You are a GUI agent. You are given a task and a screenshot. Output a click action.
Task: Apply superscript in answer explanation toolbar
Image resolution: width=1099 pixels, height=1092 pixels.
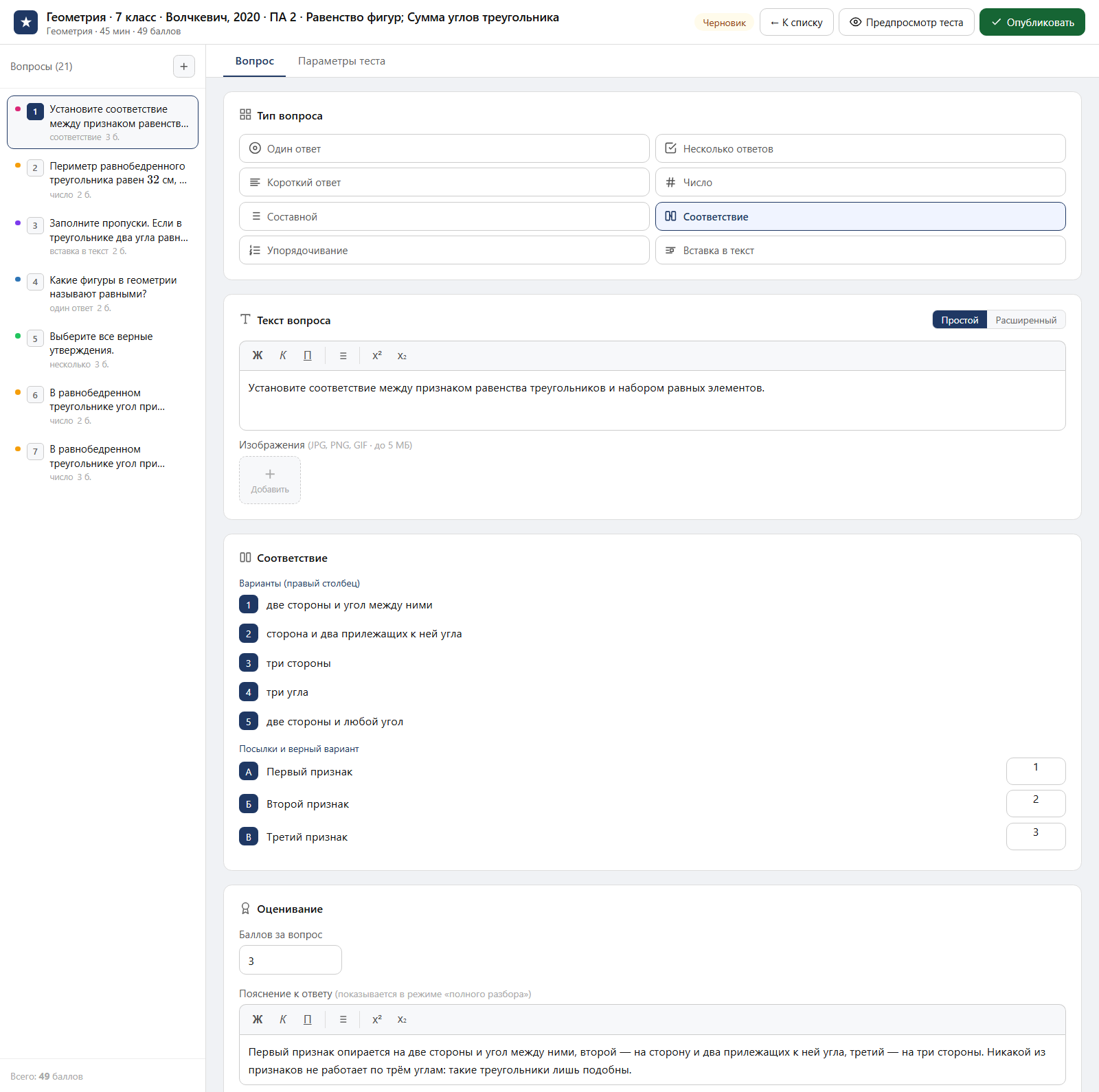pyautogui.click(x=377, y=1020)
